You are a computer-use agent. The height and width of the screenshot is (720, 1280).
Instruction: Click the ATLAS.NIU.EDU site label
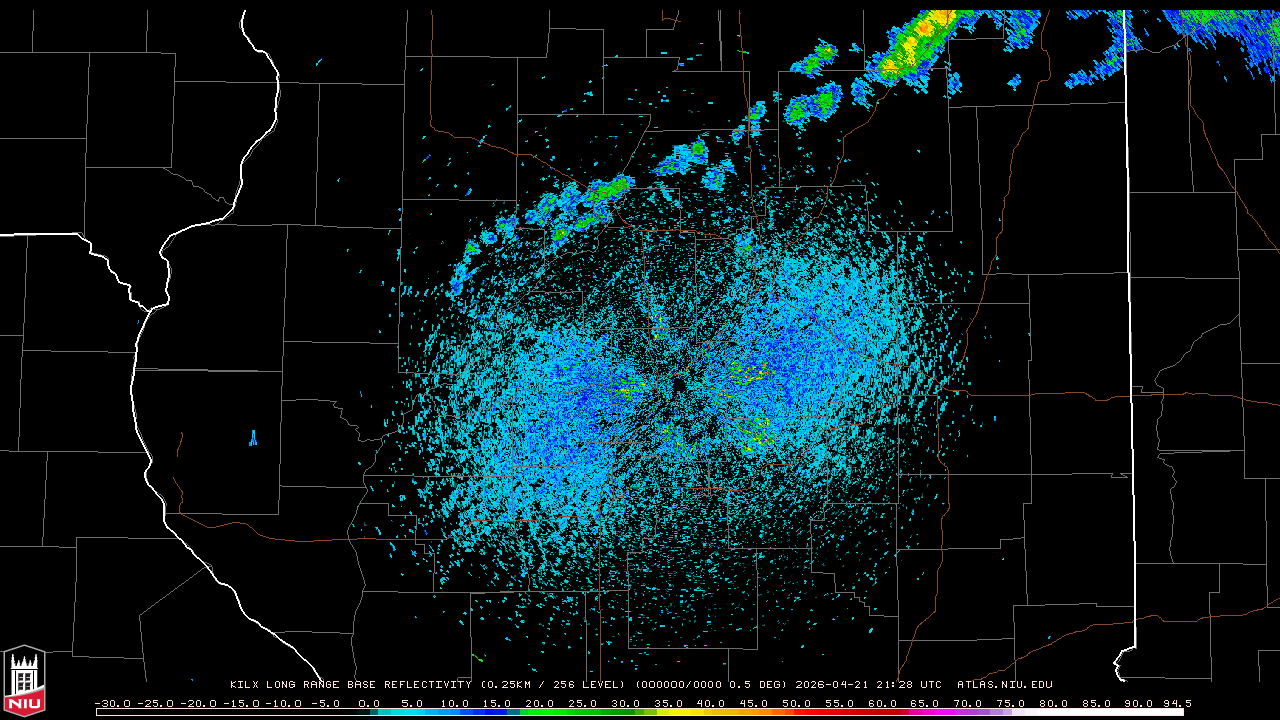[x=1004, y=685]
